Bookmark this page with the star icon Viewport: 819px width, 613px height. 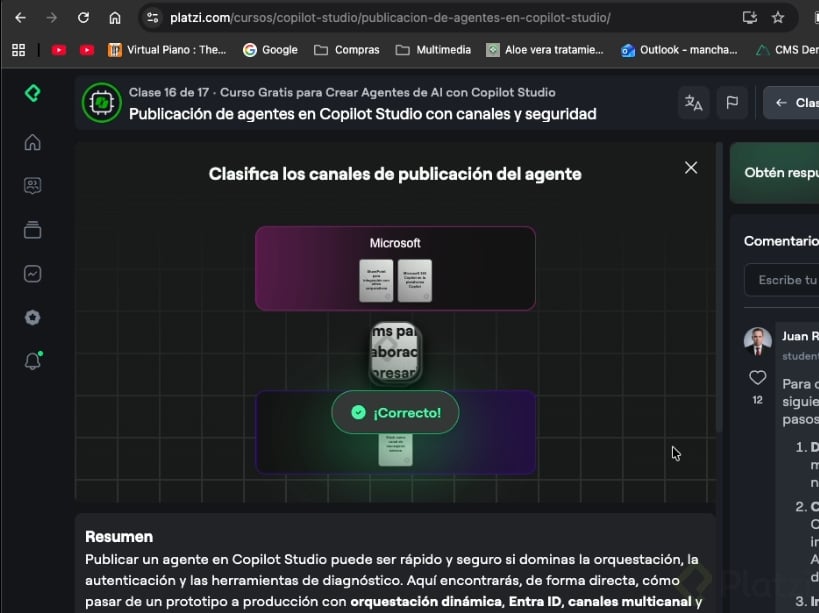(x=778, y=18)
